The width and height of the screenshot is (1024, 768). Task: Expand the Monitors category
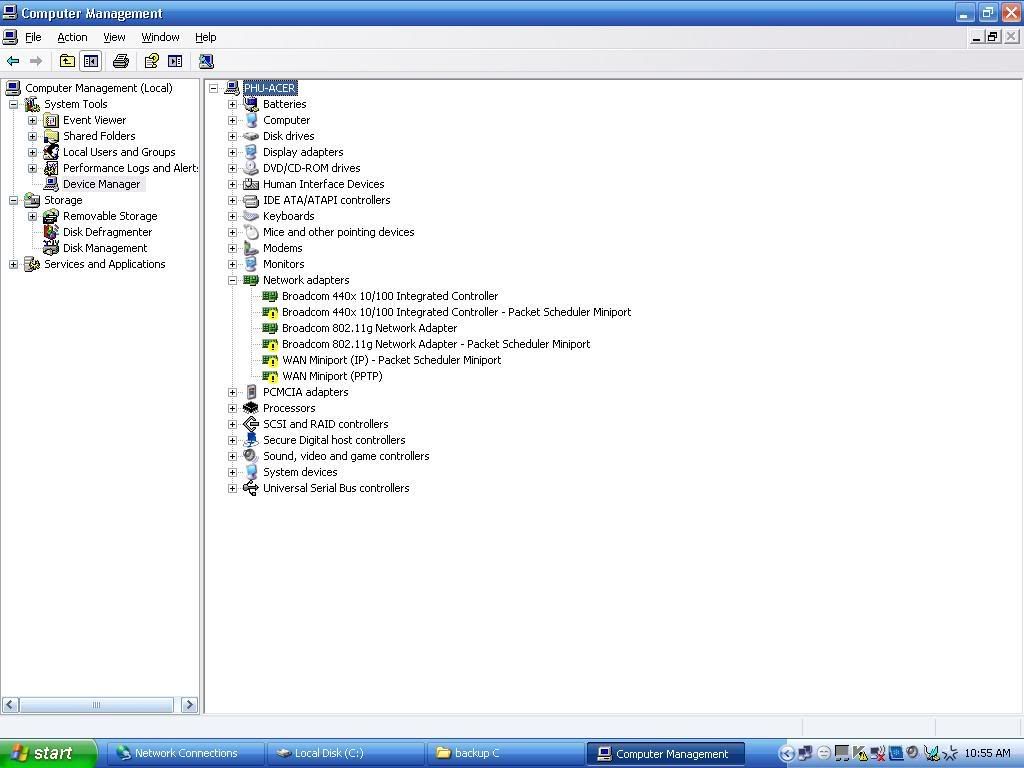point(232,264)
